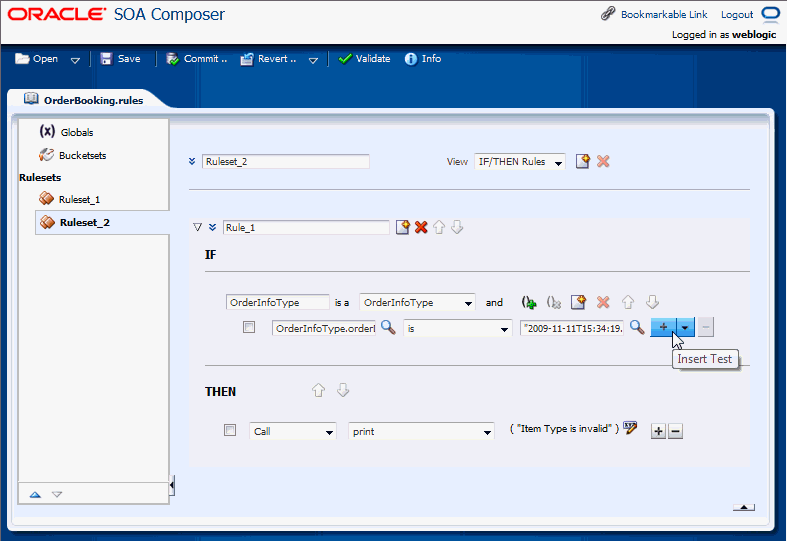This screenshot has height=541, width=787.
Task: Move the THEN action down
Action: pos(343,390)
